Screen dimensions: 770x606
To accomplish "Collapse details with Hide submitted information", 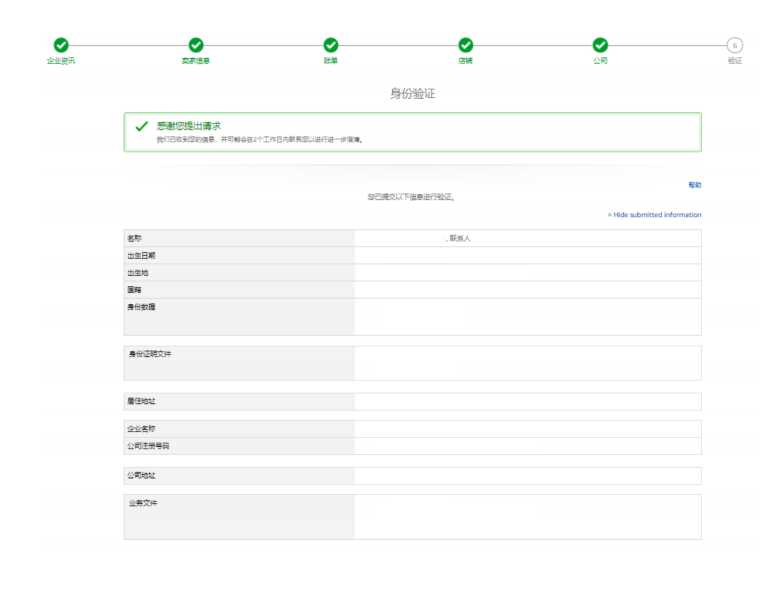I will click(654, 215).
